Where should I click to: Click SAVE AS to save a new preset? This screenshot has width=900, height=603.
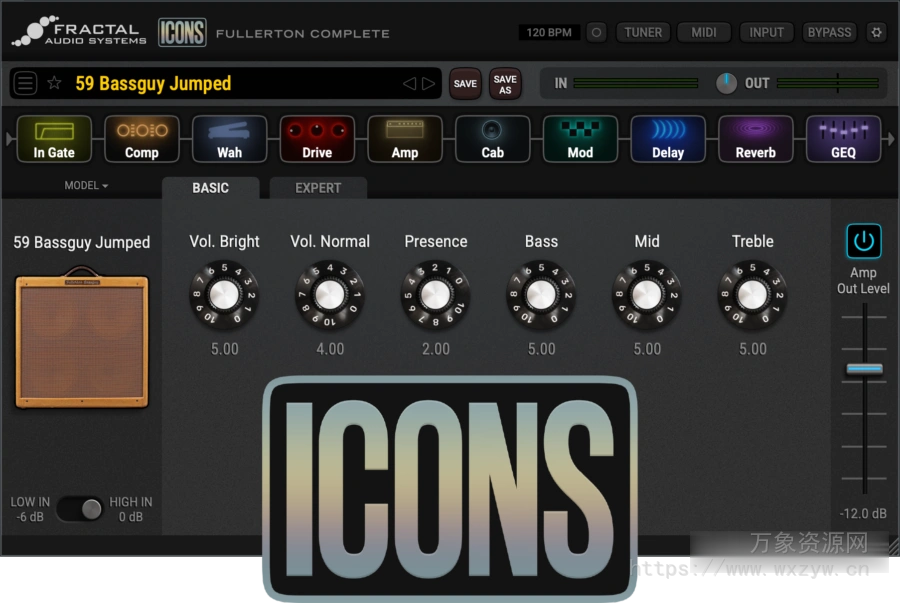505,83
